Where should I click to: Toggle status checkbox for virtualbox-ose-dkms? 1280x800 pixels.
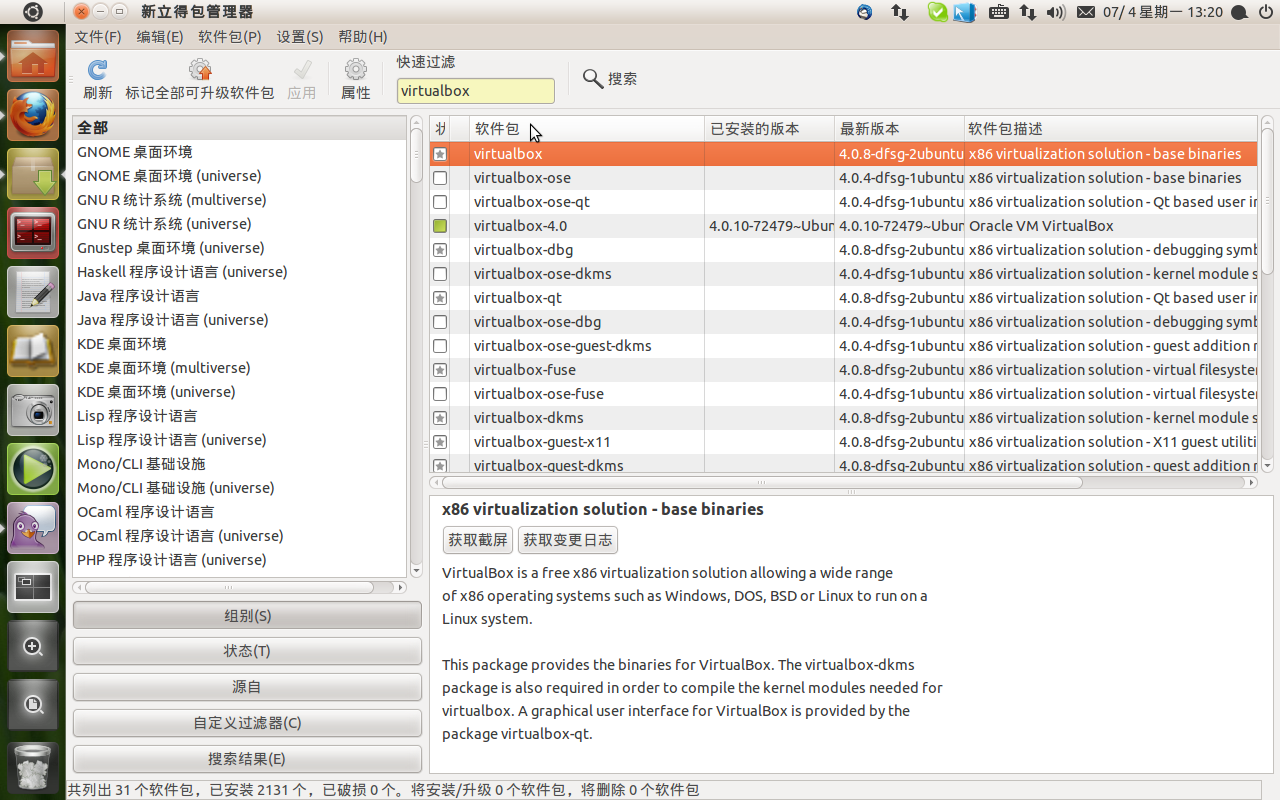[x=440, y=274]
